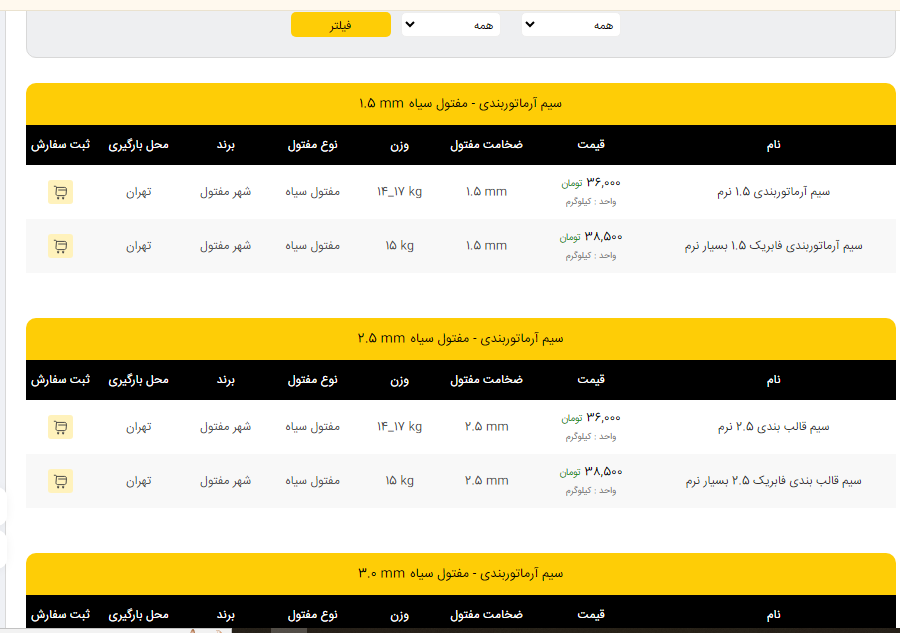This screenshot has height=633, width=900.
Task: Click cart icon for سیم آرماتوربندی فابریک ۱.۵ بسیار نرم
Action: 60,246
